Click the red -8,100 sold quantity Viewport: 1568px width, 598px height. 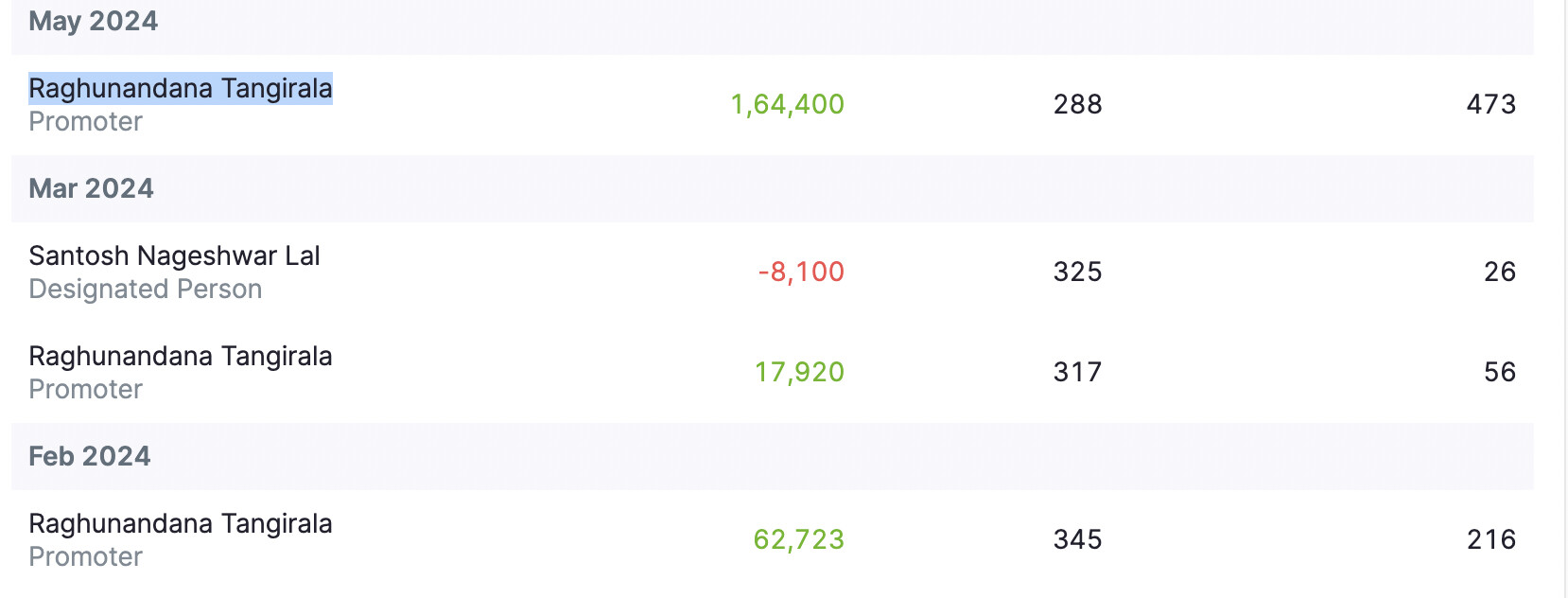(x=800, y=272)
